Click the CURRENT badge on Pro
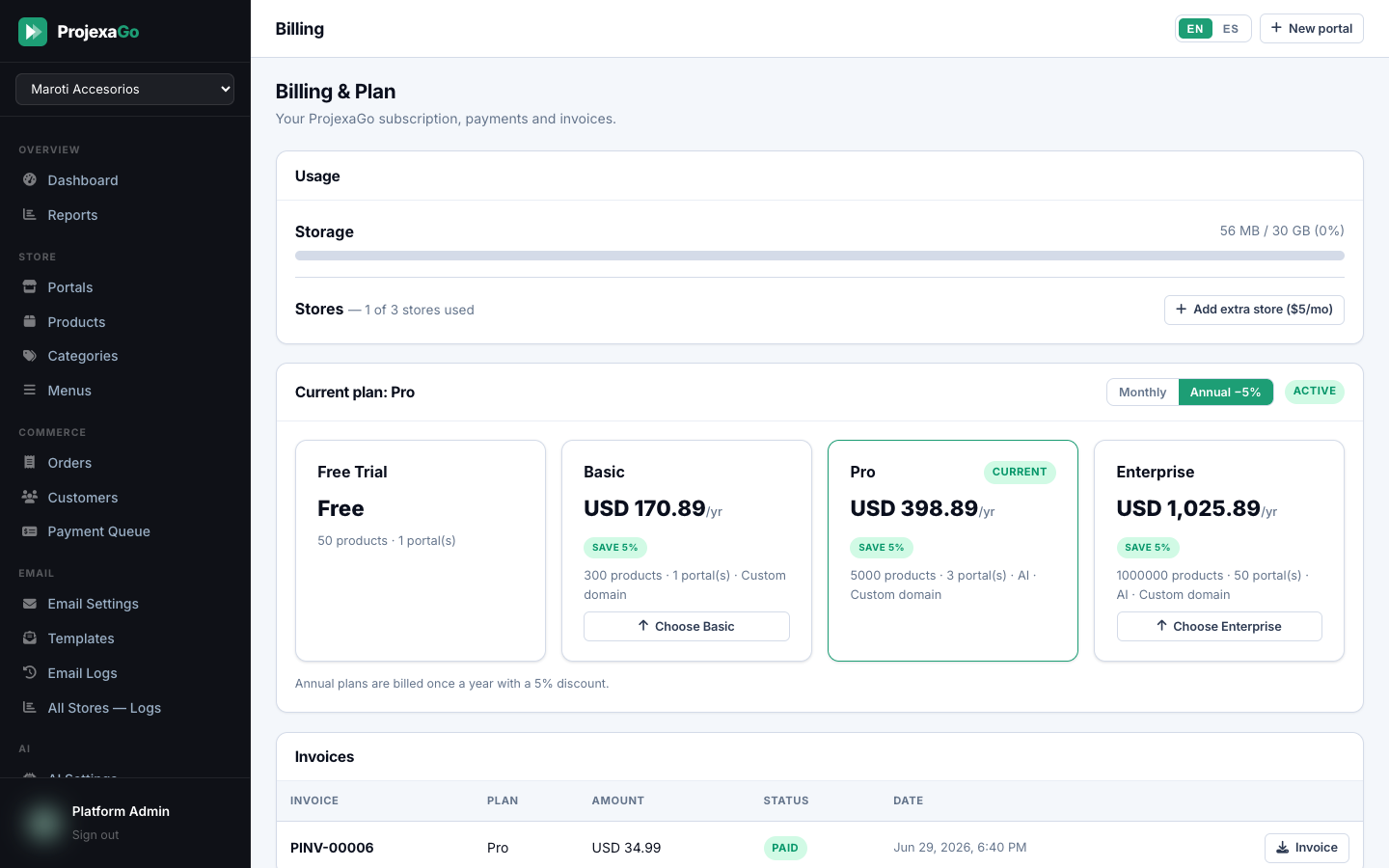The width and height of the screenshot is (1389, 868). 1020,473
